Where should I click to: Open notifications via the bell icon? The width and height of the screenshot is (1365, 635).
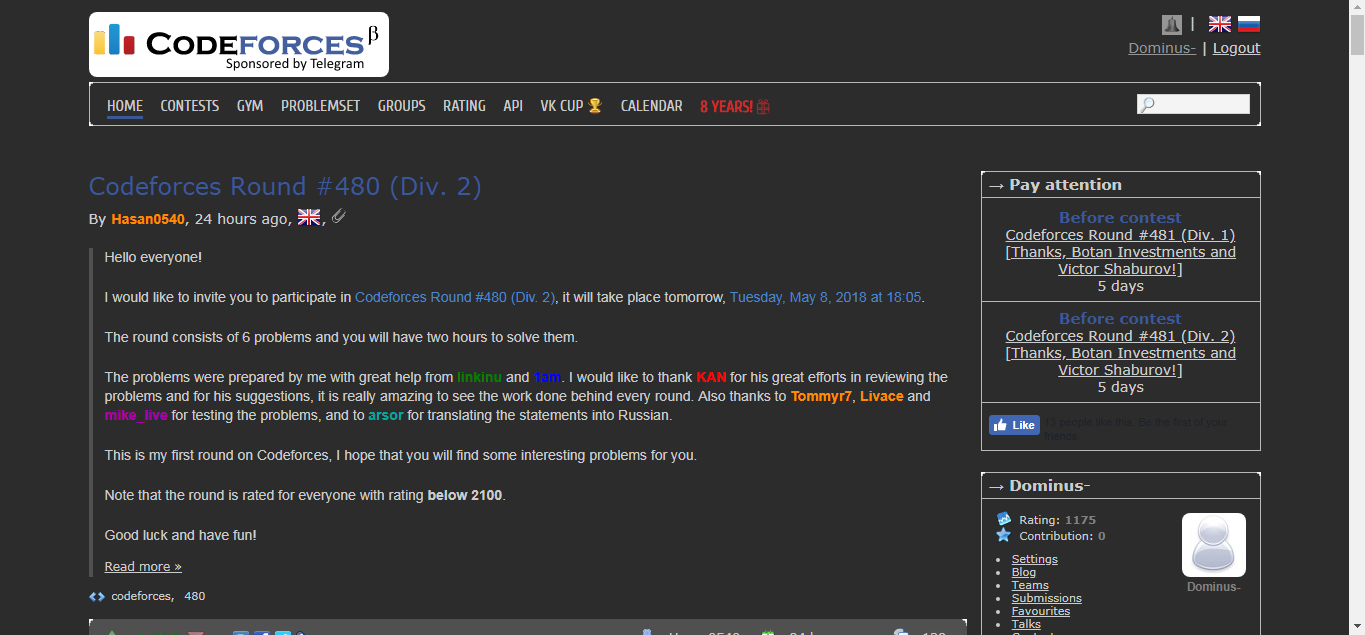click(1174, 23)
